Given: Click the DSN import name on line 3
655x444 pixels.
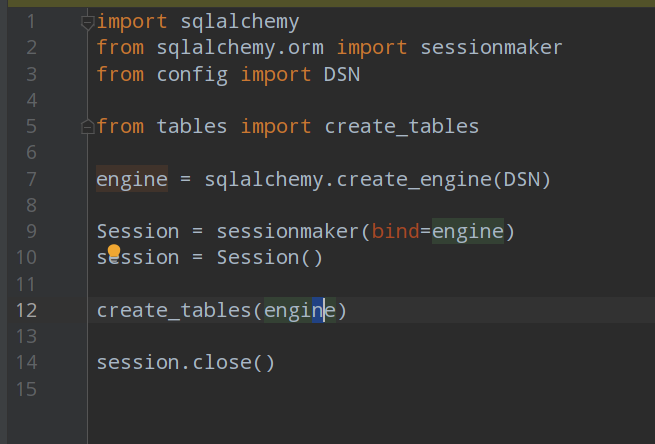Looking at the screenshot, I should click(x=342, y=74).
